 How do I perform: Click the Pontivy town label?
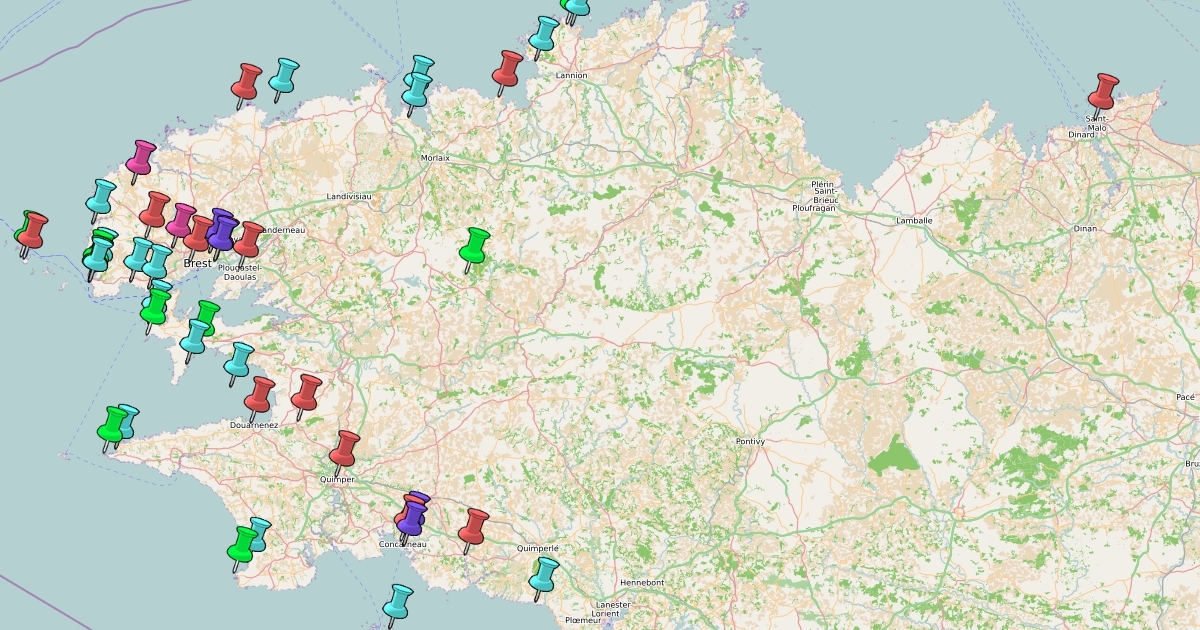pyautogui.click(x=750, y=441)
